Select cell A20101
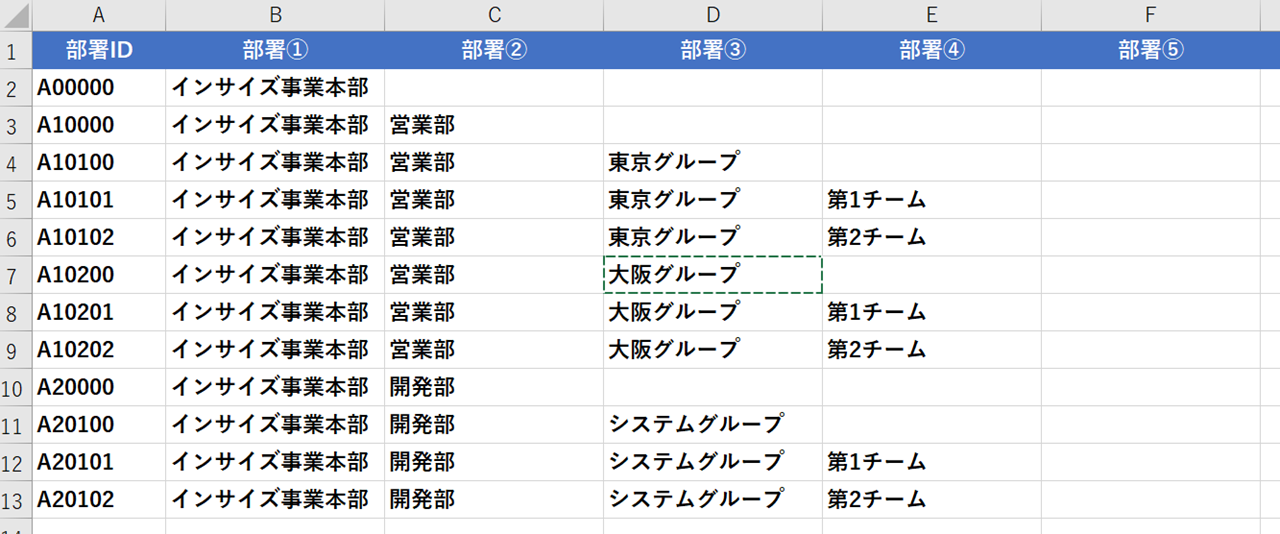The height and width of the screenshot is (534, 1280). 99,462
